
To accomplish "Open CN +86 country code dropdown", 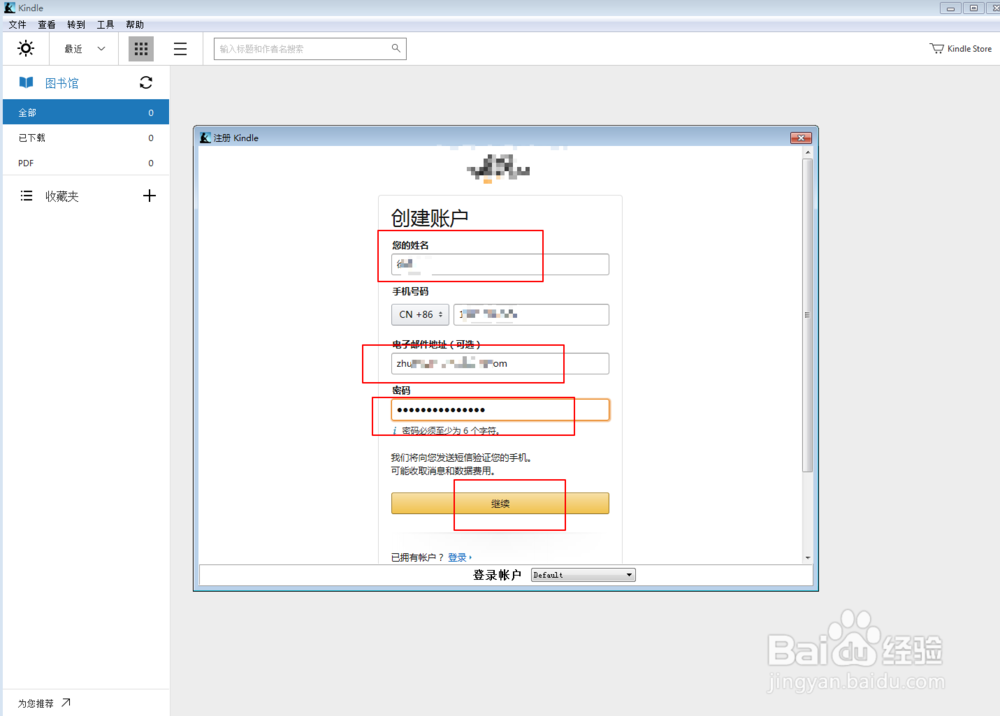I will point(420,314).
